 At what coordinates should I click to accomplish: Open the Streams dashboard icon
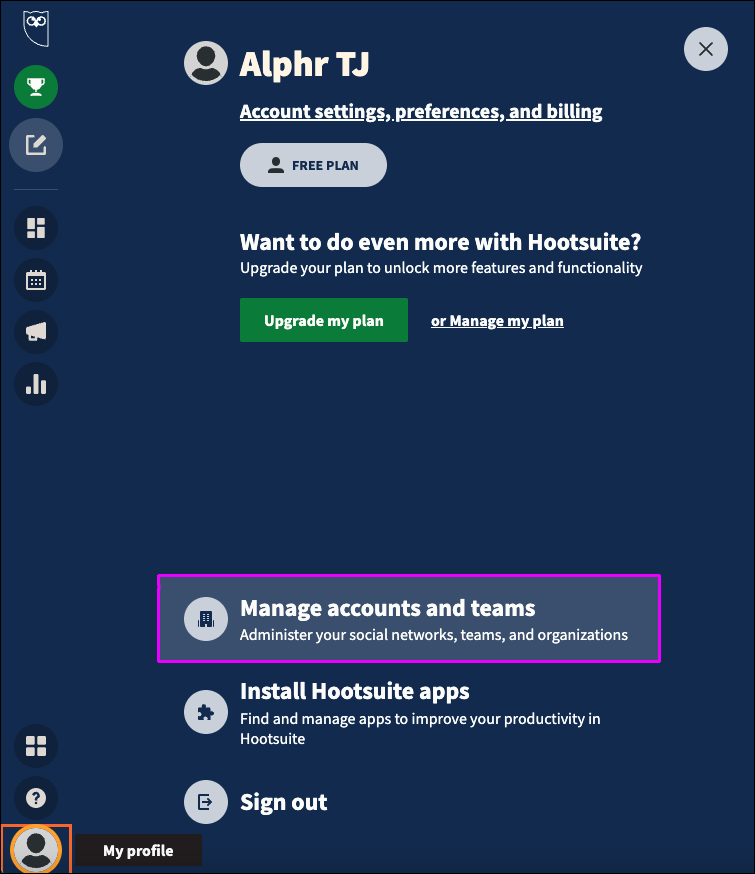tap(36, 228)
